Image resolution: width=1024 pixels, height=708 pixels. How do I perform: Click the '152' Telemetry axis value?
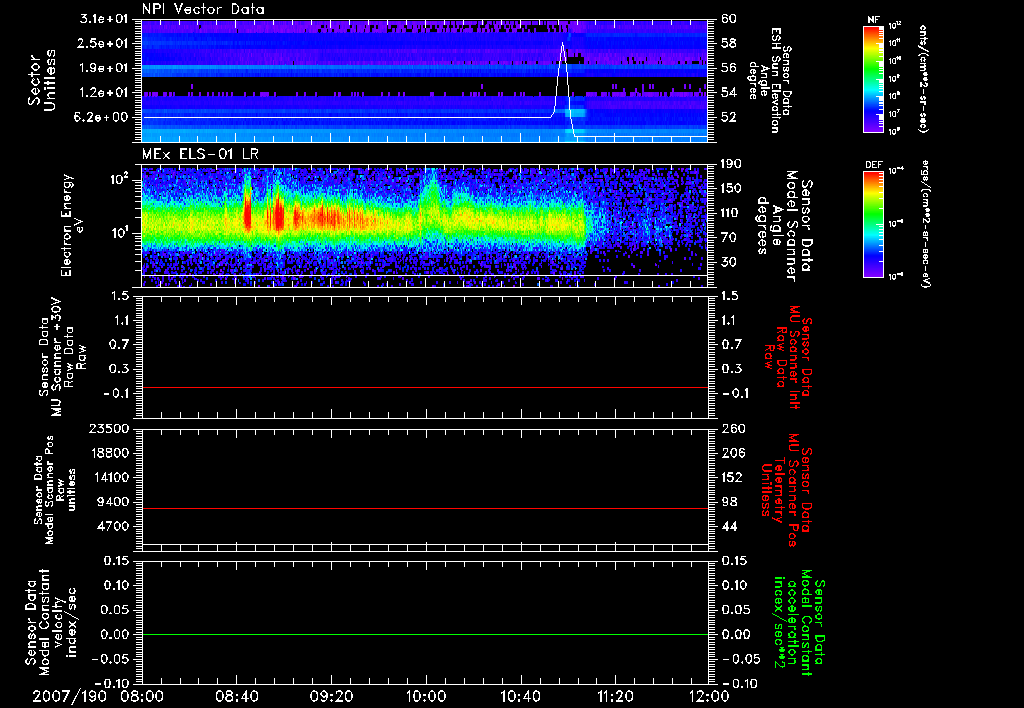tap(731, 477)
